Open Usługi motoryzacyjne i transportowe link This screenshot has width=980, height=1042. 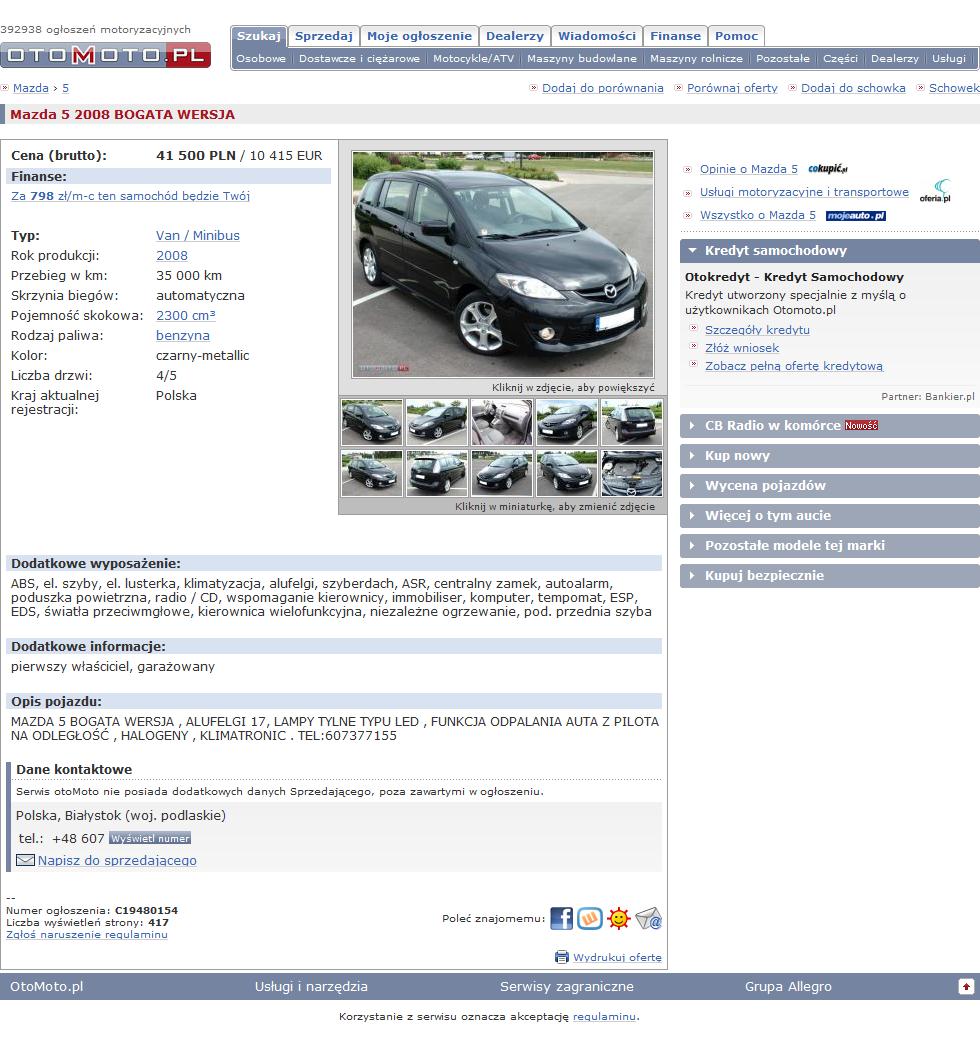tap(804, 191)
